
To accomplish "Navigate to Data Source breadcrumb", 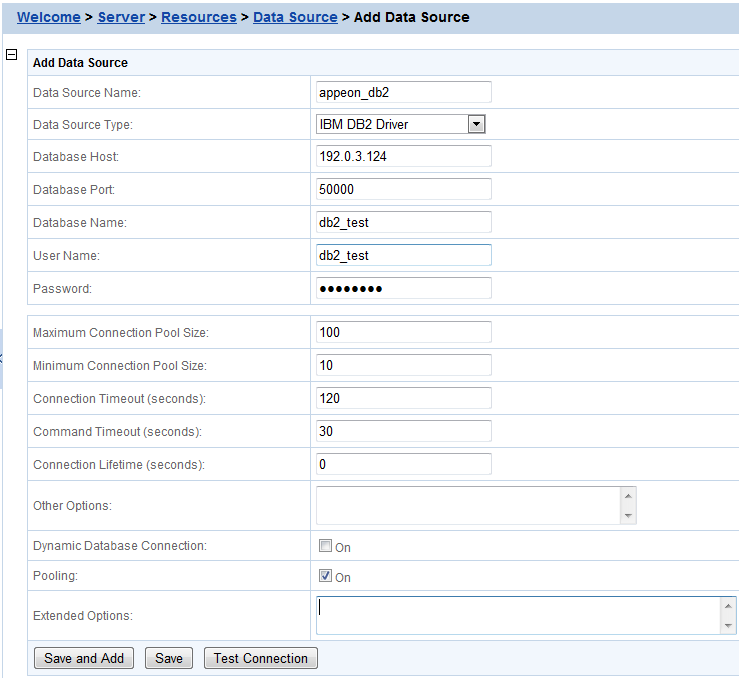I will click(295, 17).
